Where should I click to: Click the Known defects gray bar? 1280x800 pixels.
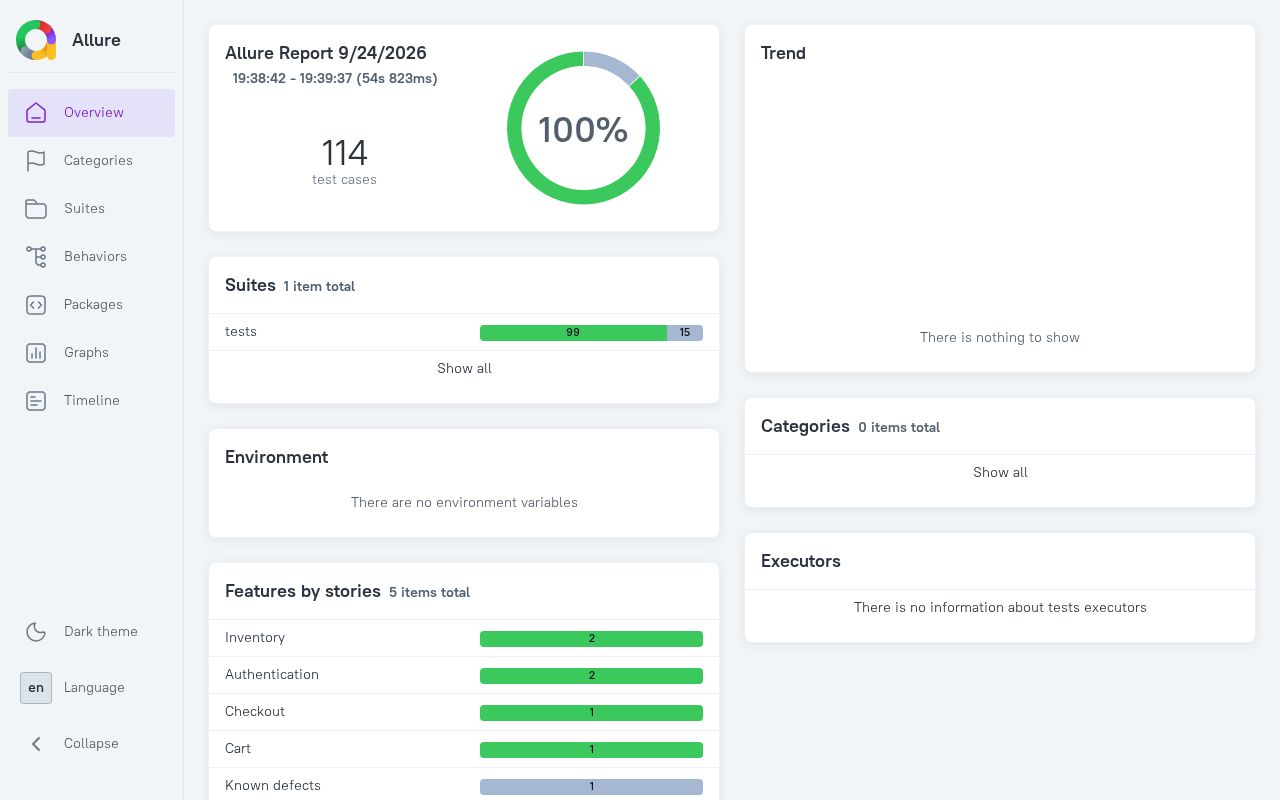pos(591,787)
